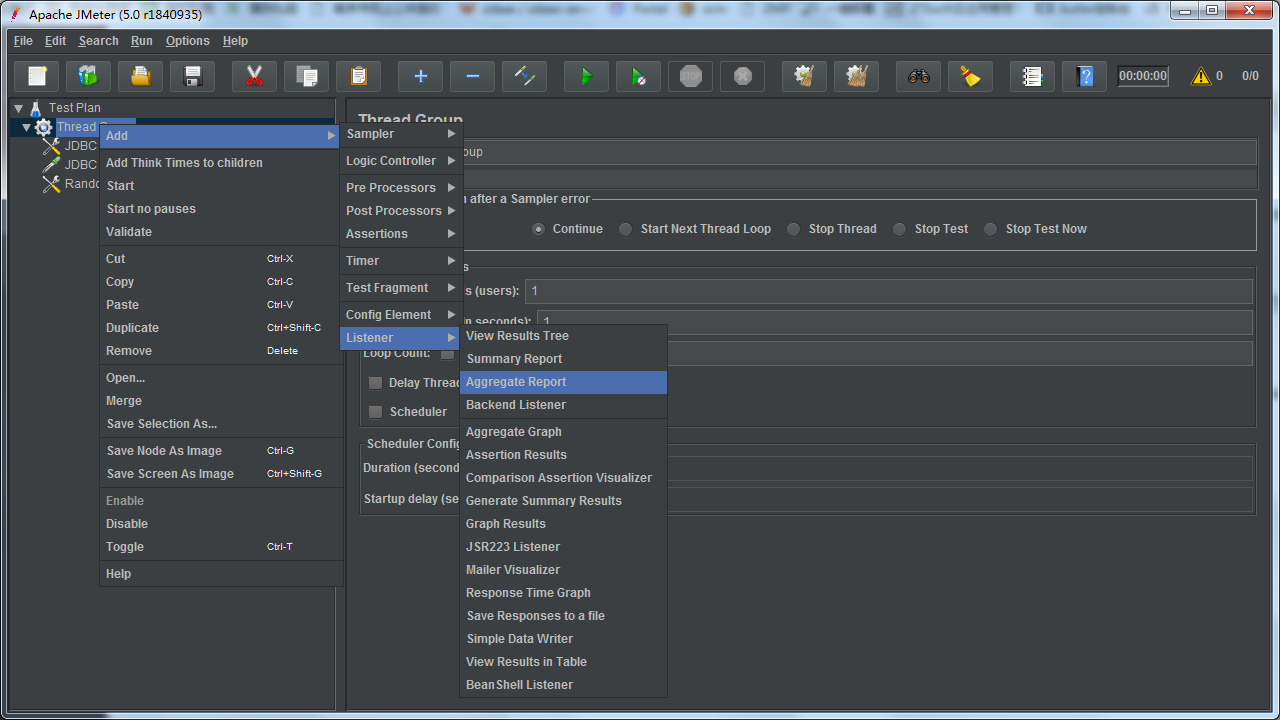
Task: Toggle the Delay Thread checkbox
Action: [375, 383]
